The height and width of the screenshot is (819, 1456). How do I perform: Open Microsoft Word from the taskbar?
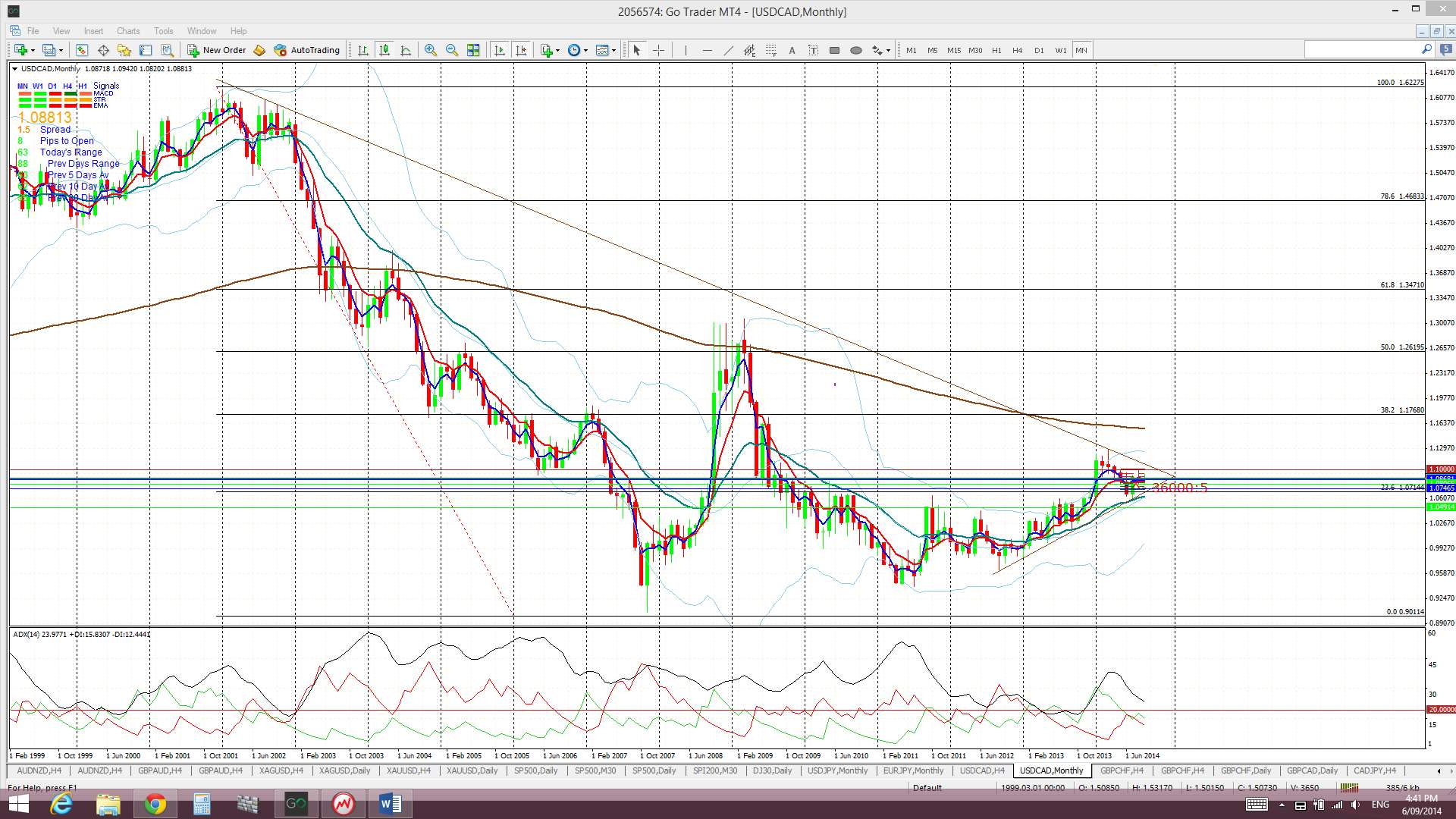(x=390, y=804)
